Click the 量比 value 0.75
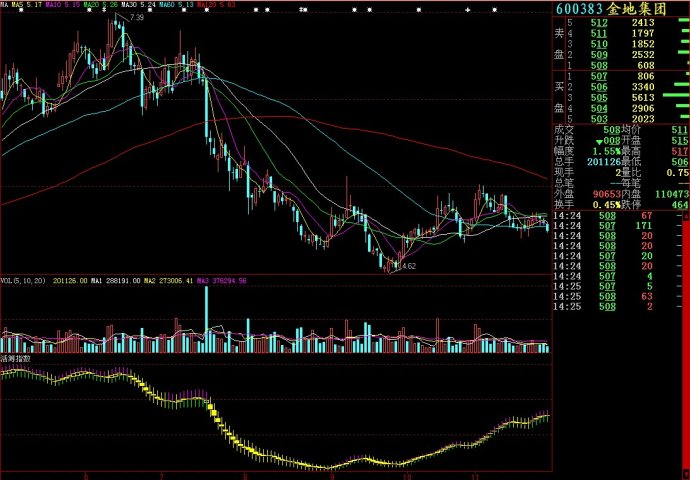 tap(678, 172)
